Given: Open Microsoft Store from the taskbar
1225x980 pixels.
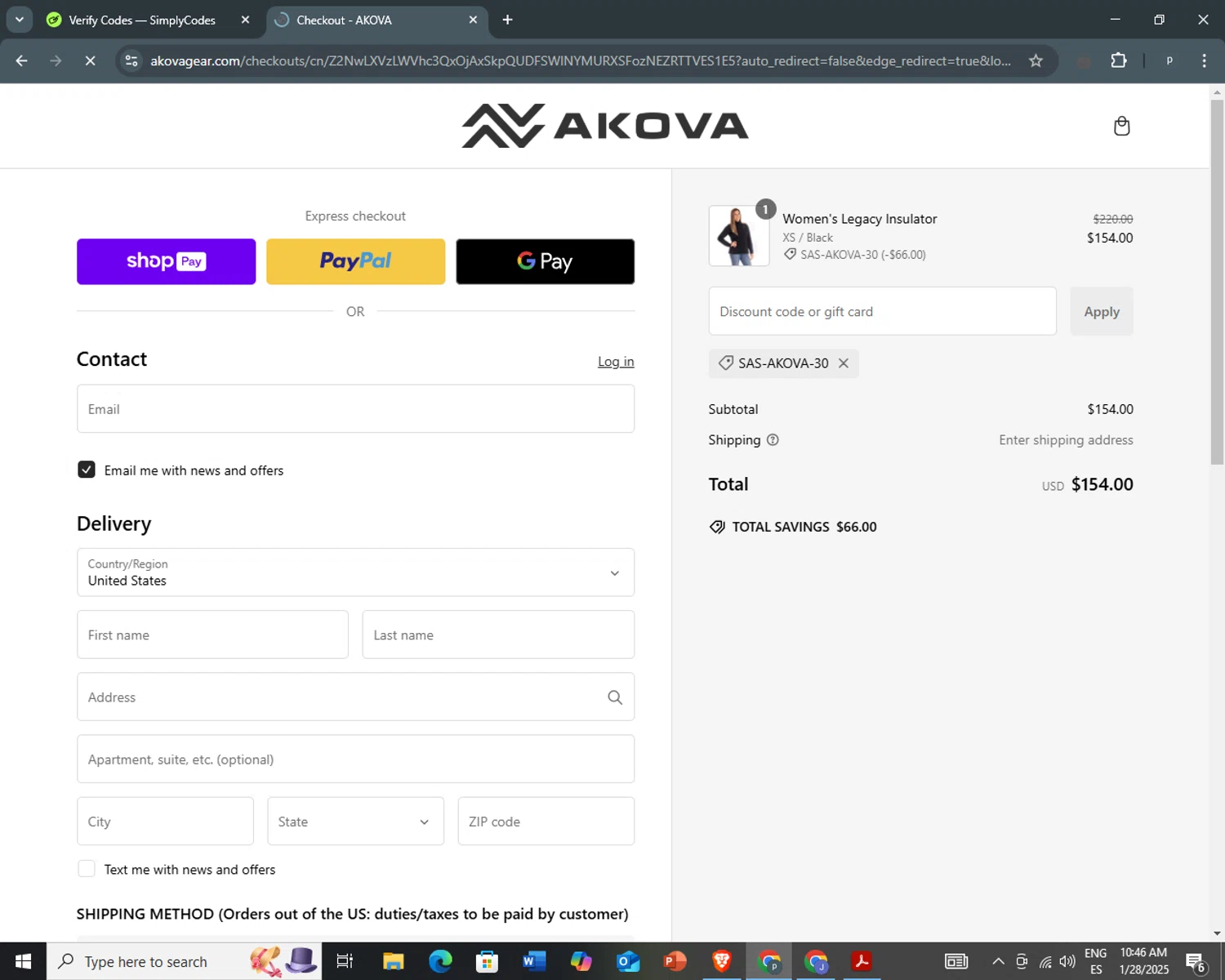Looking at the screenshot, I should click(x=488, y=961).
